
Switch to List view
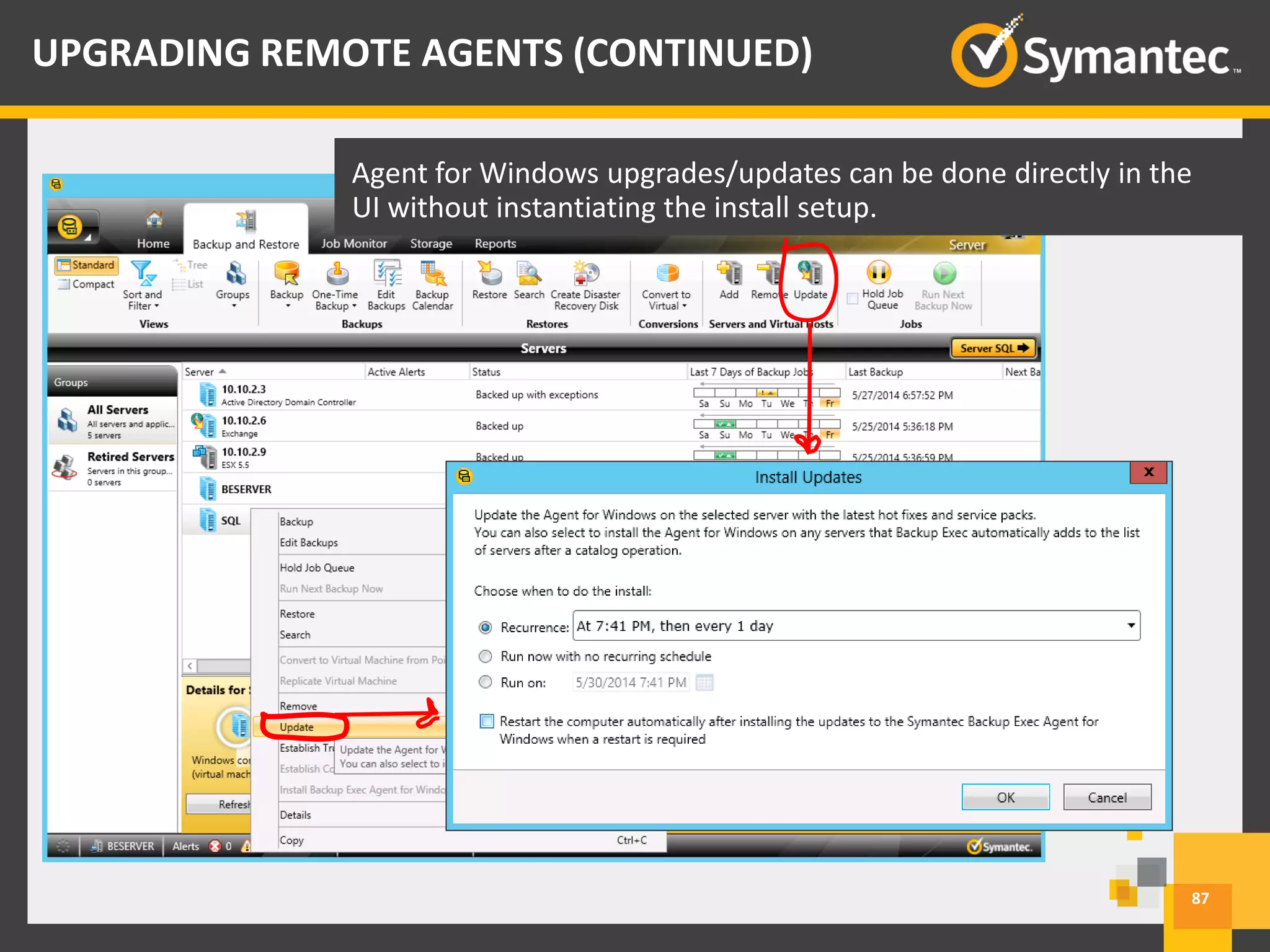tap(189, 284)
